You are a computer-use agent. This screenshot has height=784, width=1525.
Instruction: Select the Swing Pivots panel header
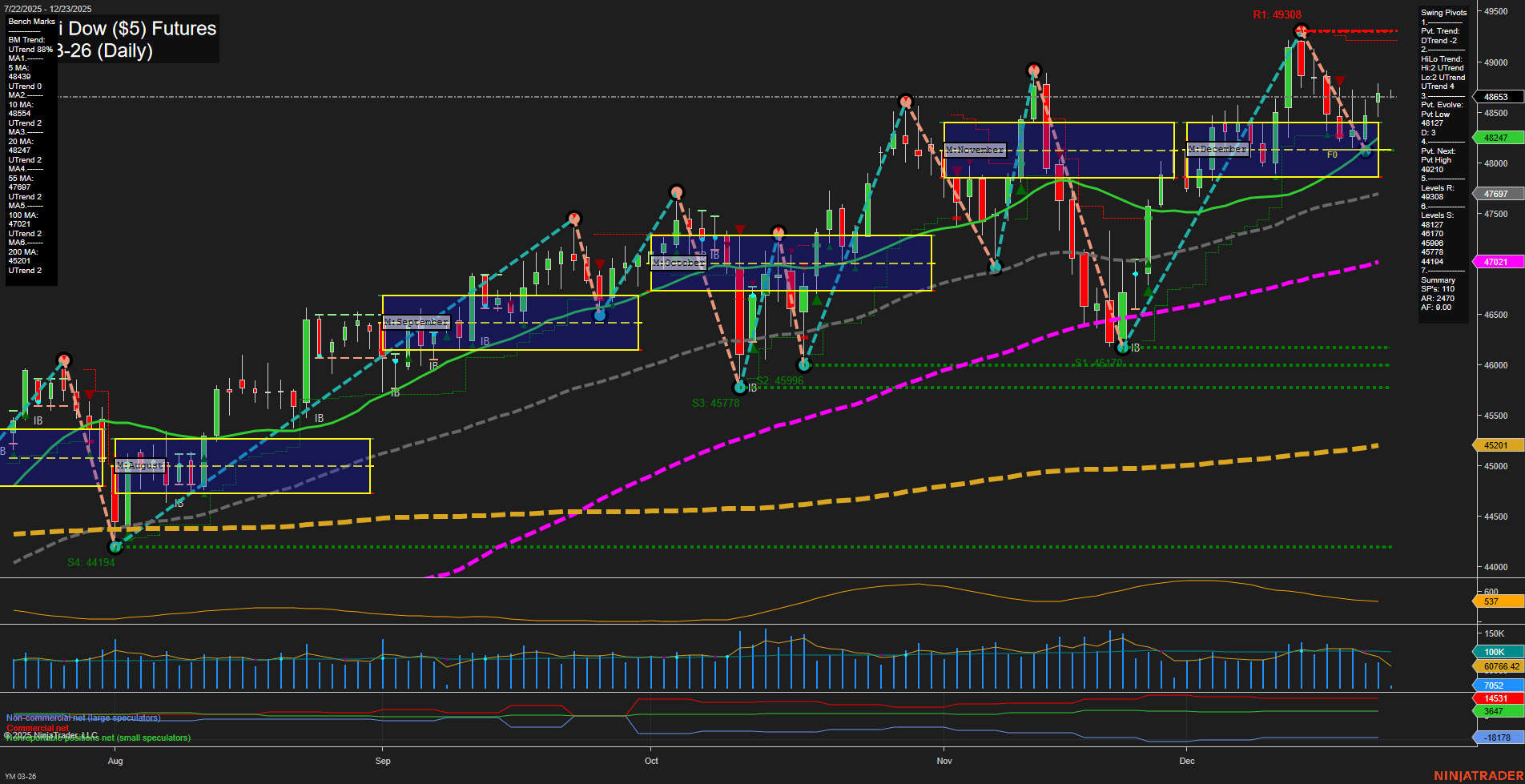pos(1444,12)
